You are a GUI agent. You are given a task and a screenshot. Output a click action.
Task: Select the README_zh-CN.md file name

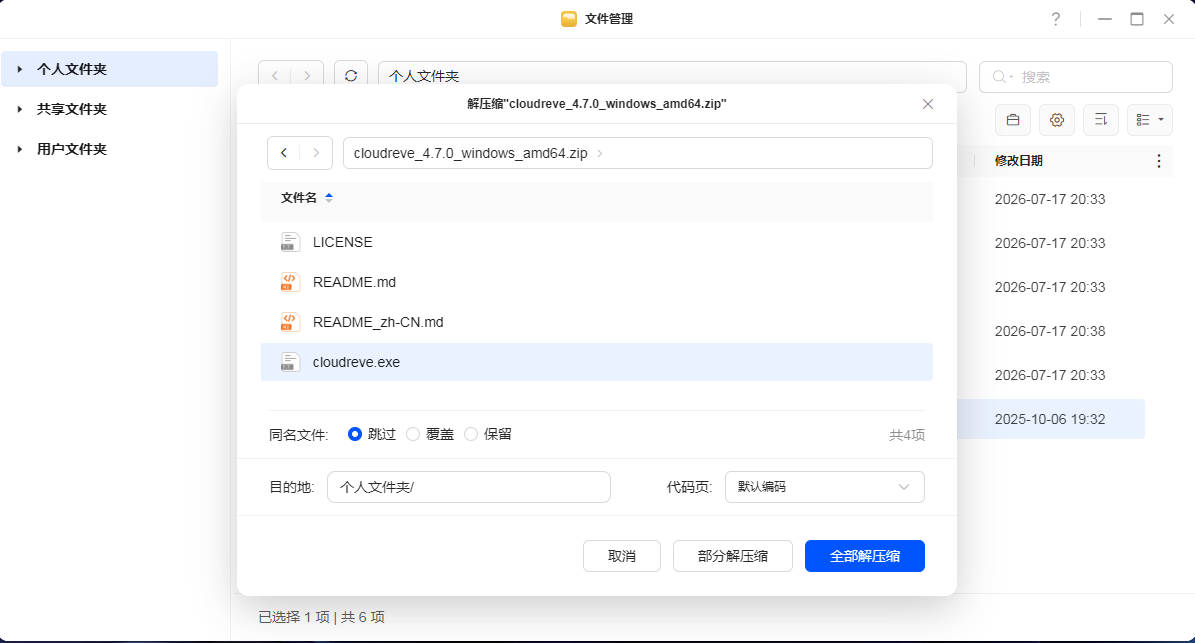click(378, 322)
